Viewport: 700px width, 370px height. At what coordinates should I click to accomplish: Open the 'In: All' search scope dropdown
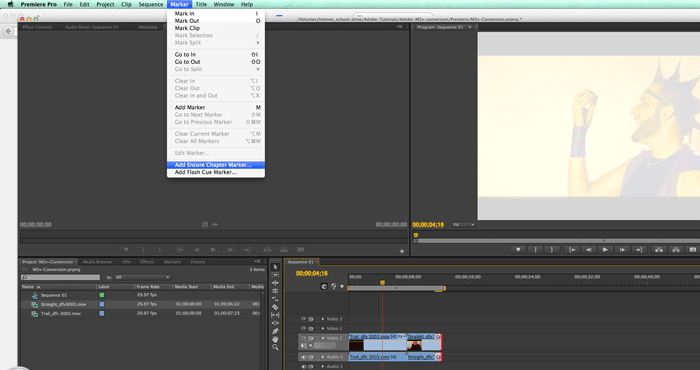click(x=142, y=277)
